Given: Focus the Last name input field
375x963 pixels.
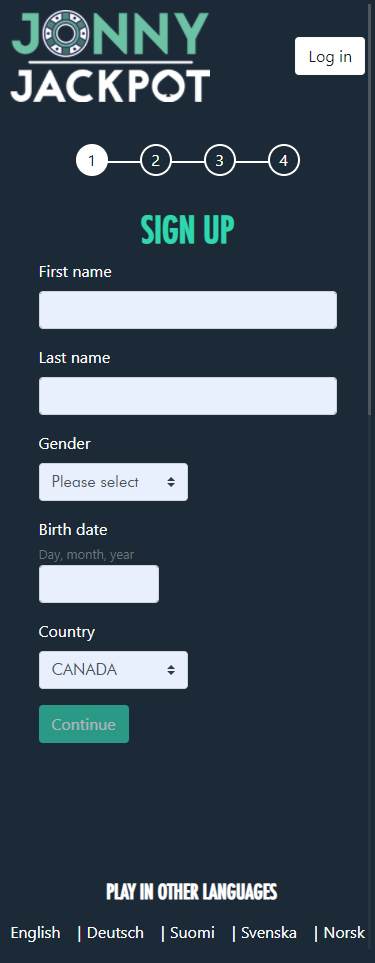Looking at the screenshot, I should (188, 396).
